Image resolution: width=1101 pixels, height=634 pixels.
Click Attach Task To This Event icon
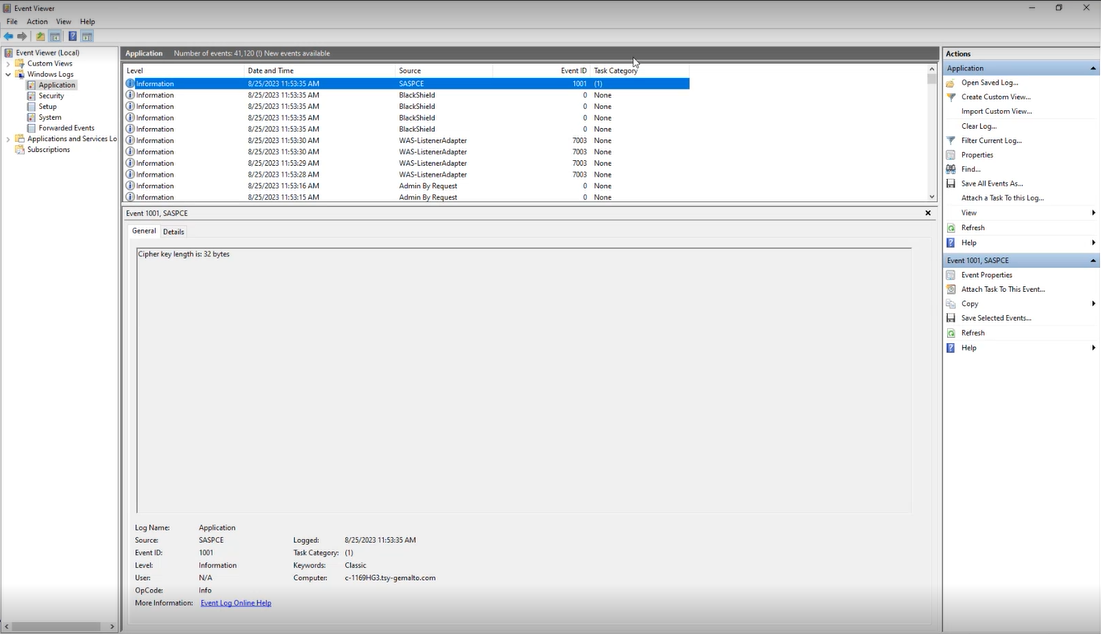951,289
